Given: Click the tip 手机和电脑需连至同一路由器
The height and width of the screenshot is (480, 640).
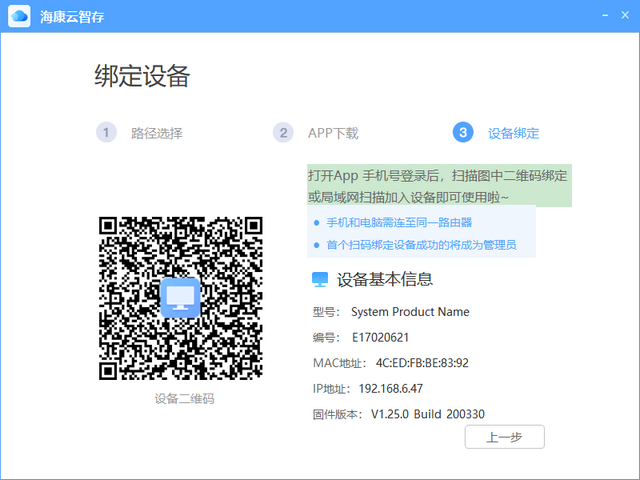Looking at the screenshot, I should tap(399, 222).
